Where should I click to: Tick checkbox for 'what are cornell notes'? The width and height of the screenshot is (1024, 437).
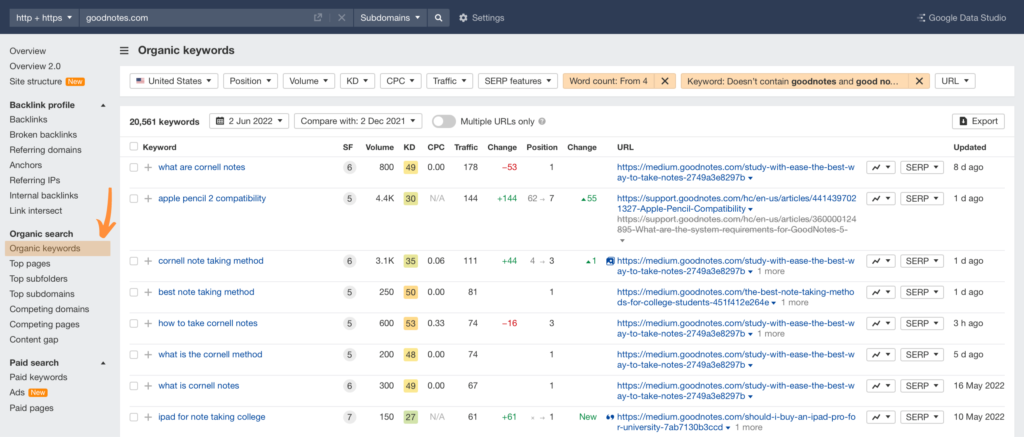point(134,167)
